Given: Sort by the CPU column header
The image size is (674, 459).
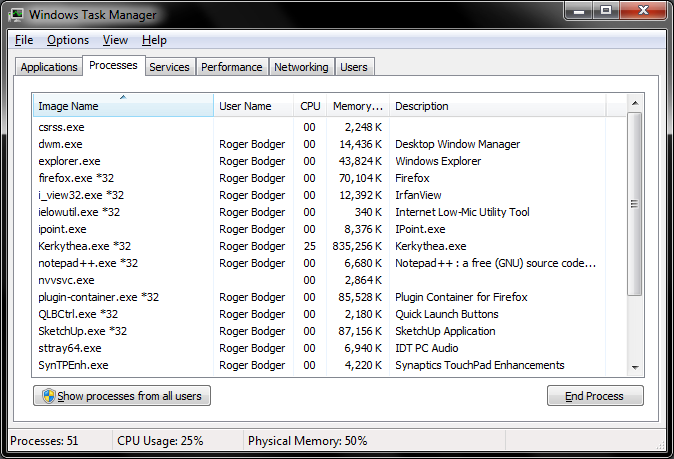Looking at the screenshot, I should (310, 106).
